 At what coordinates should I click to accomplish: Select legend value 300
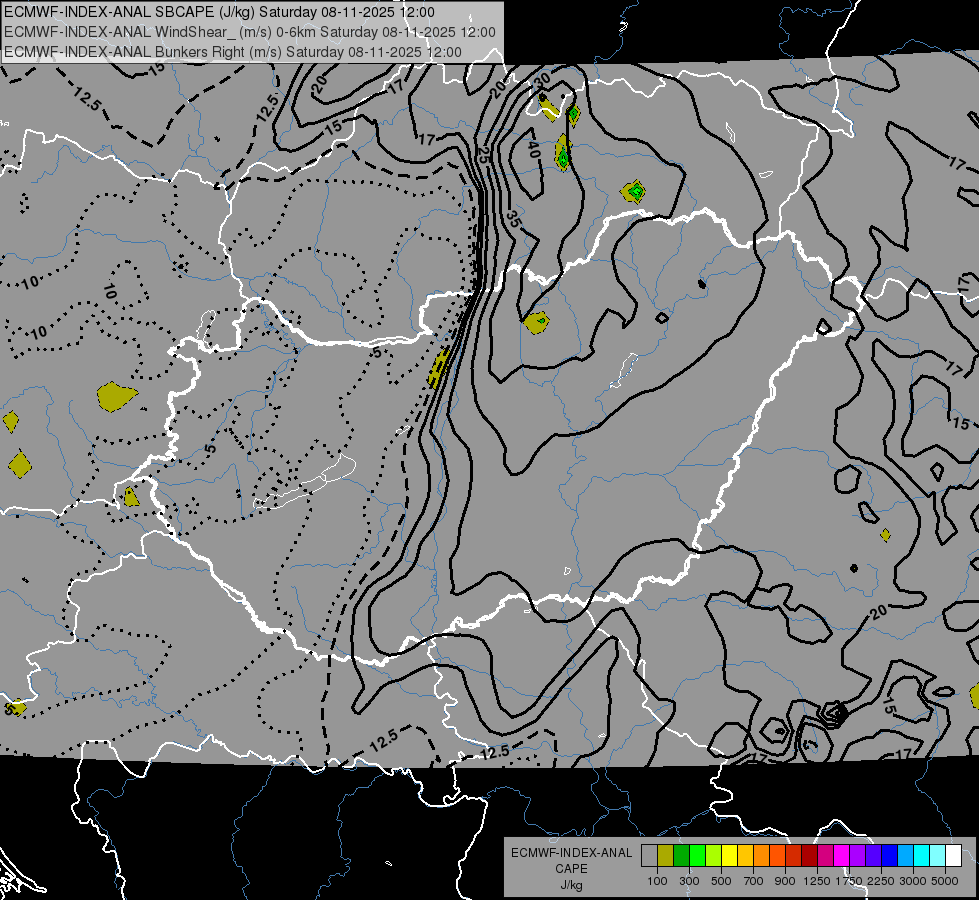pyautogui.click(x=689, y=881)
